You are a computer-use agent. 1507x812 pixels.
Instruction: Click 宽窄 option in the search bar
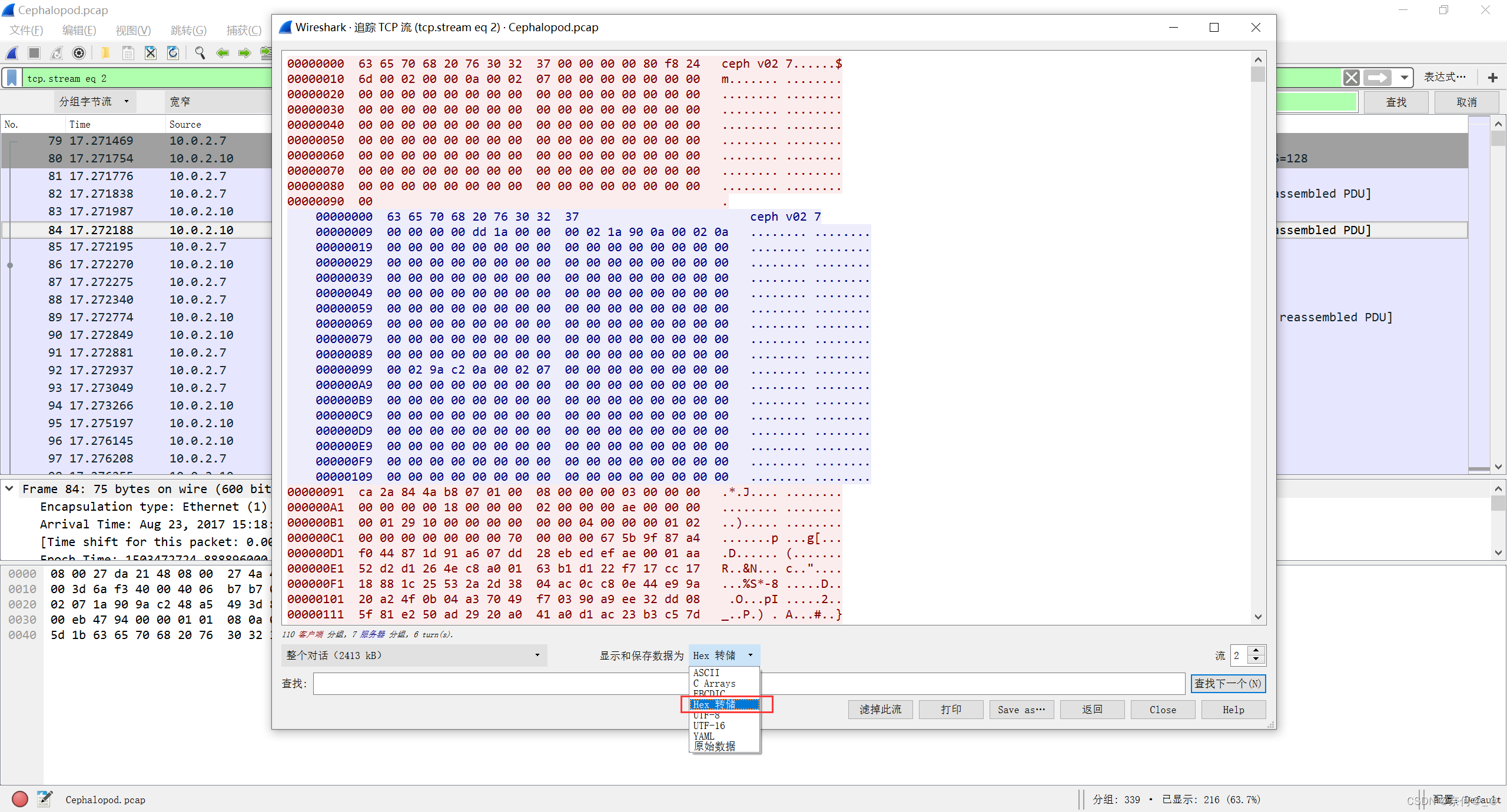coord(180,102)
